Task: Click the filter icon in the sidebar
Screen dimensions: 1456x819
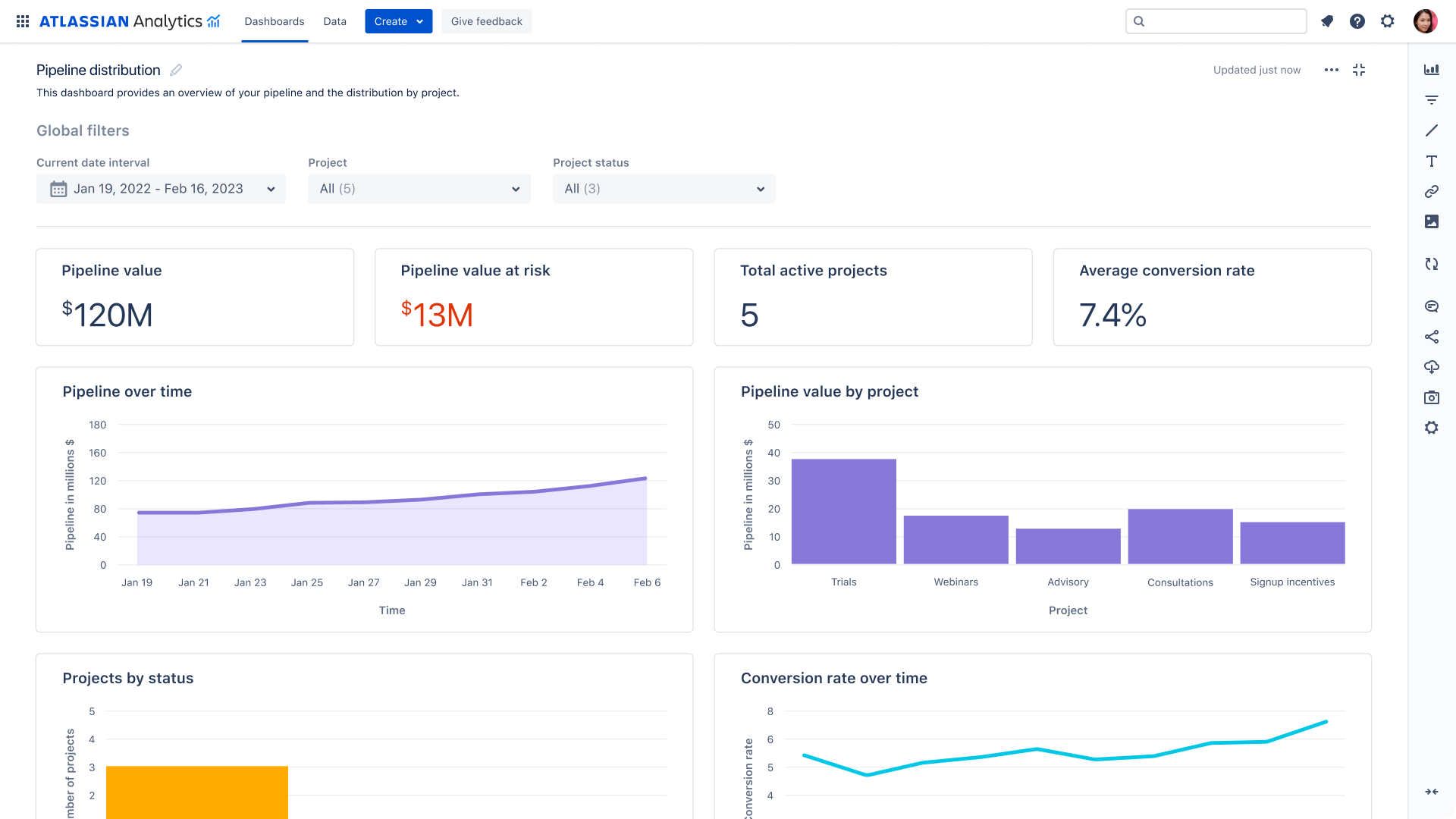Action: point(1431,100)
